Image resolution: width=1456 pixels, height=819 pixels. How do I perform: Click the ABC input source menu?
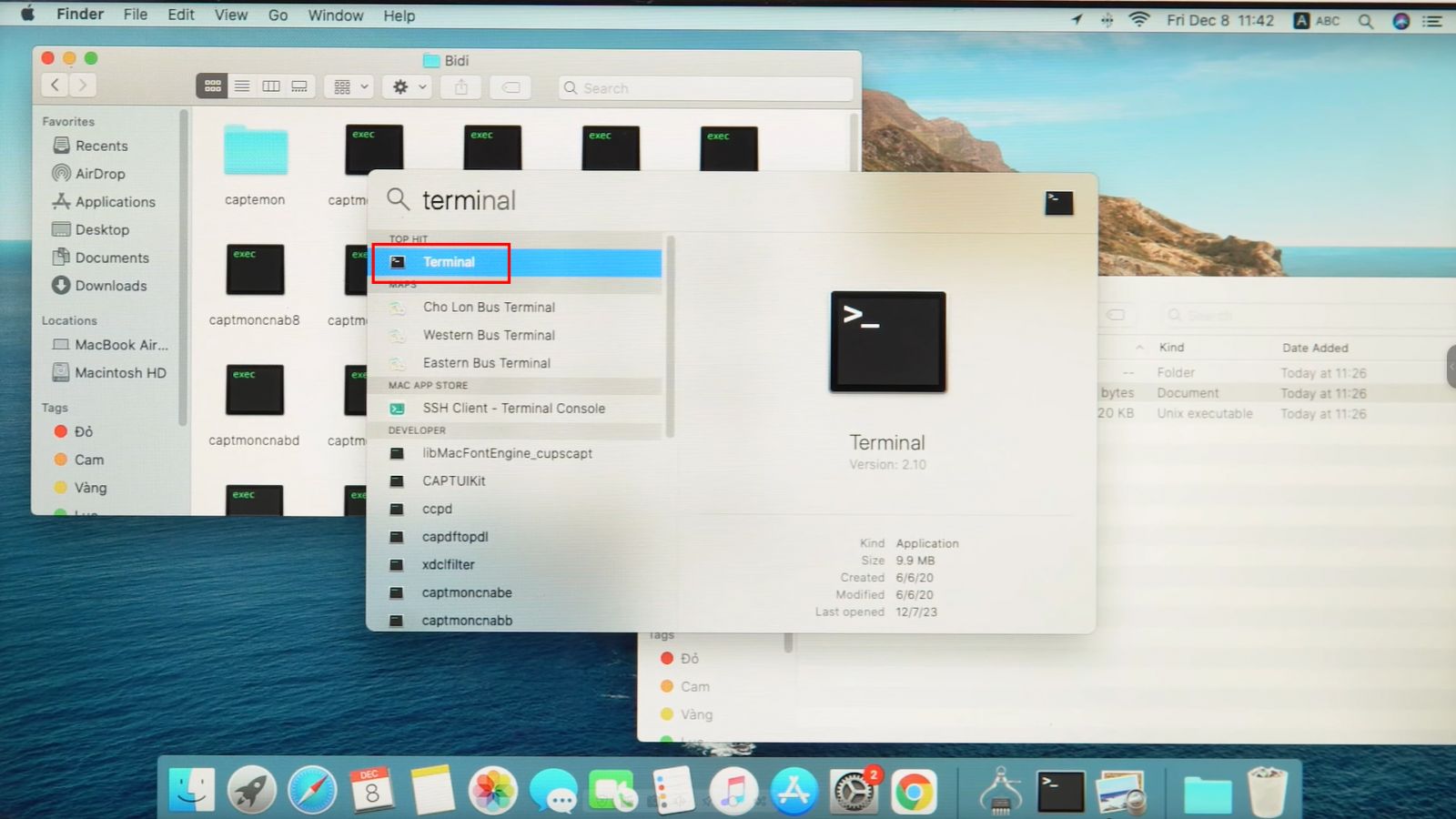click(x=1317, y=21)
